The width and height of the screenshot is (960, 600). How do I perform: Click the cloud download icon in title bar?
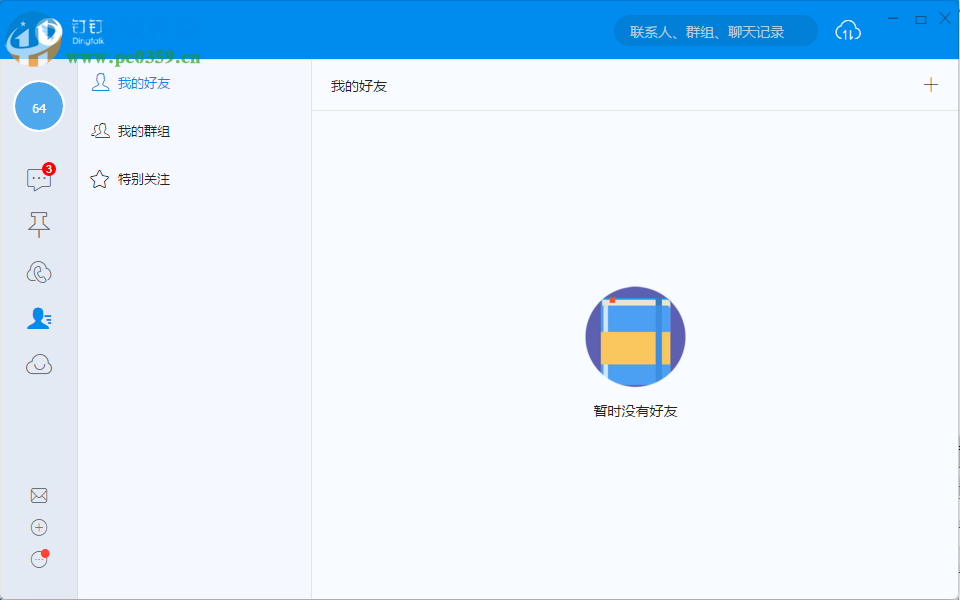(x=848, y=31)
